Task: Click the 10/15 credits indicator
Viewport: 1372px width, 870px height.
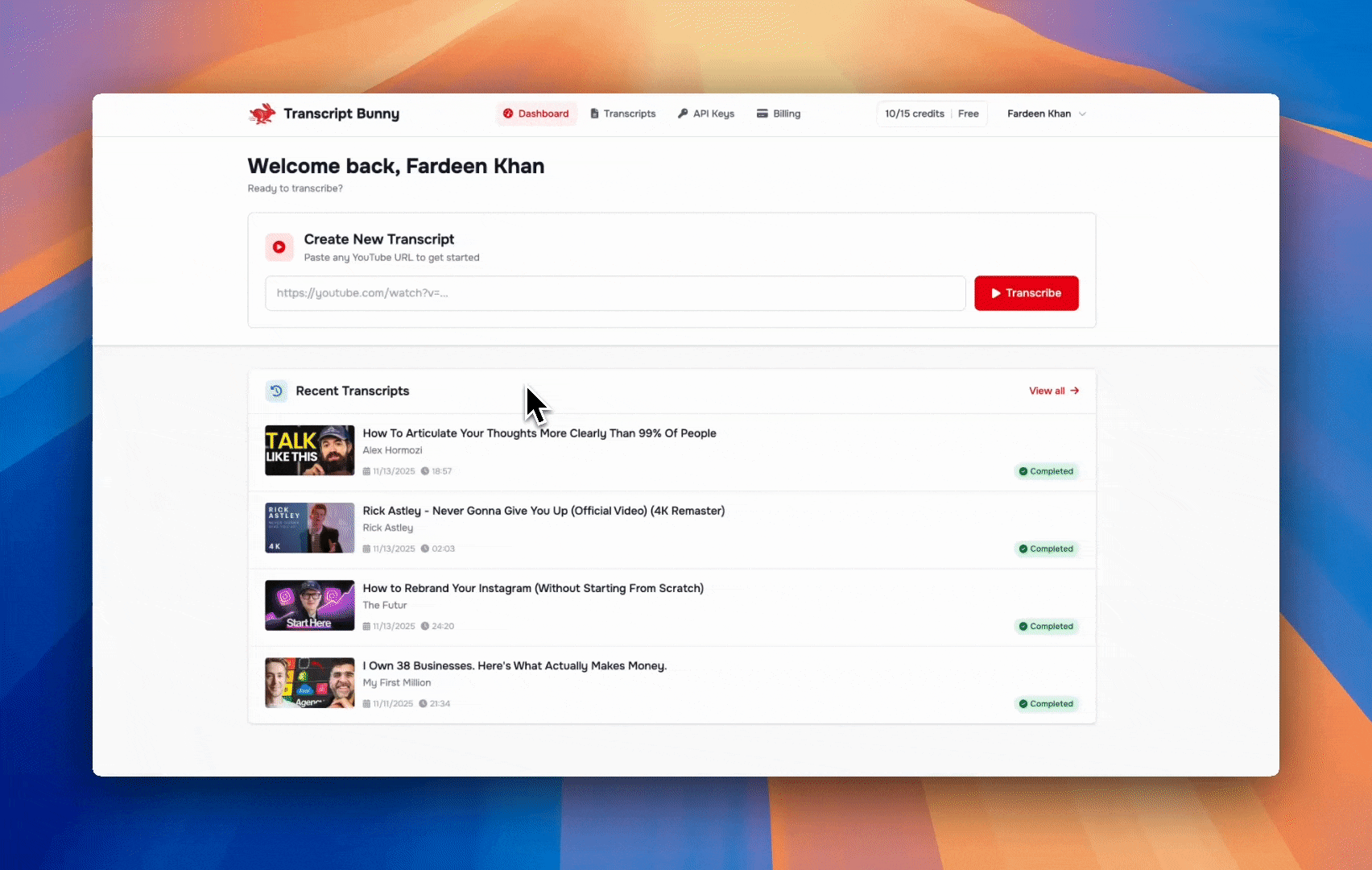Action: point(915,114)
